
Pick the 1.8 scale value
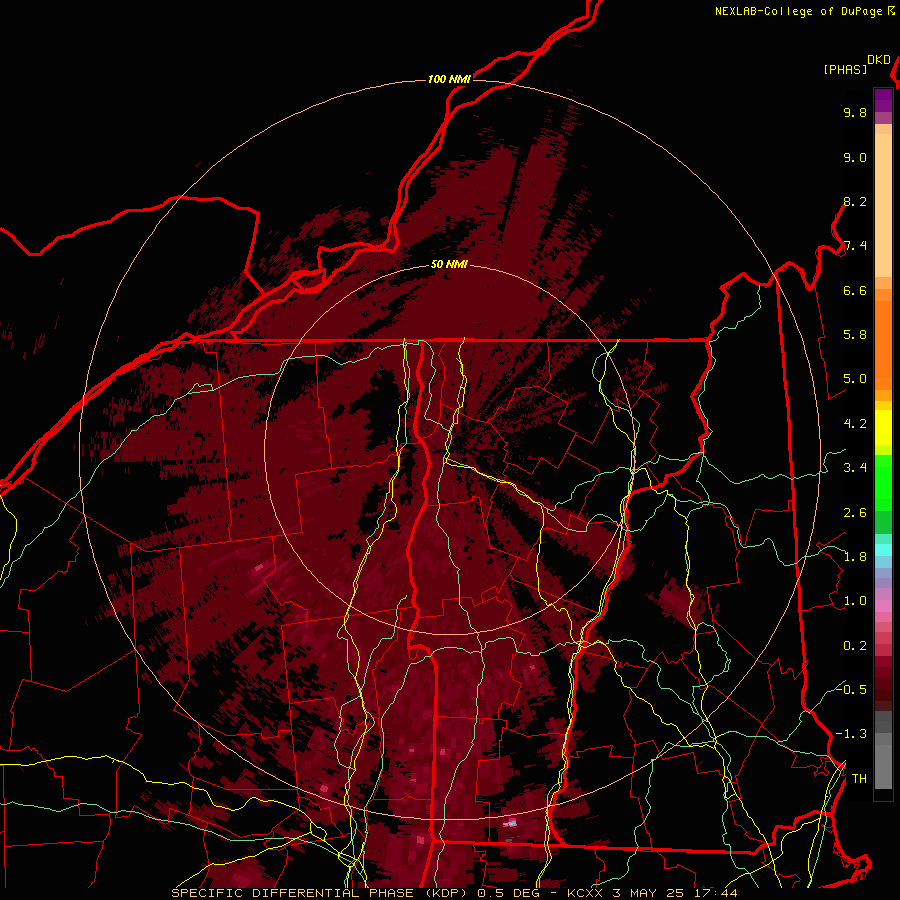(x=855, y=557)
